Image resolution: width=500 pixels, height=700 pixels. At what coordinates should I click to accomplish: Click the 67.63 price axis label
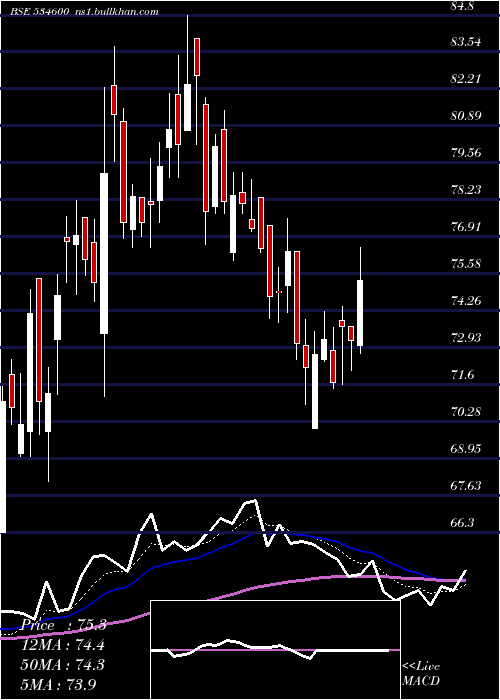pos(466,486)
